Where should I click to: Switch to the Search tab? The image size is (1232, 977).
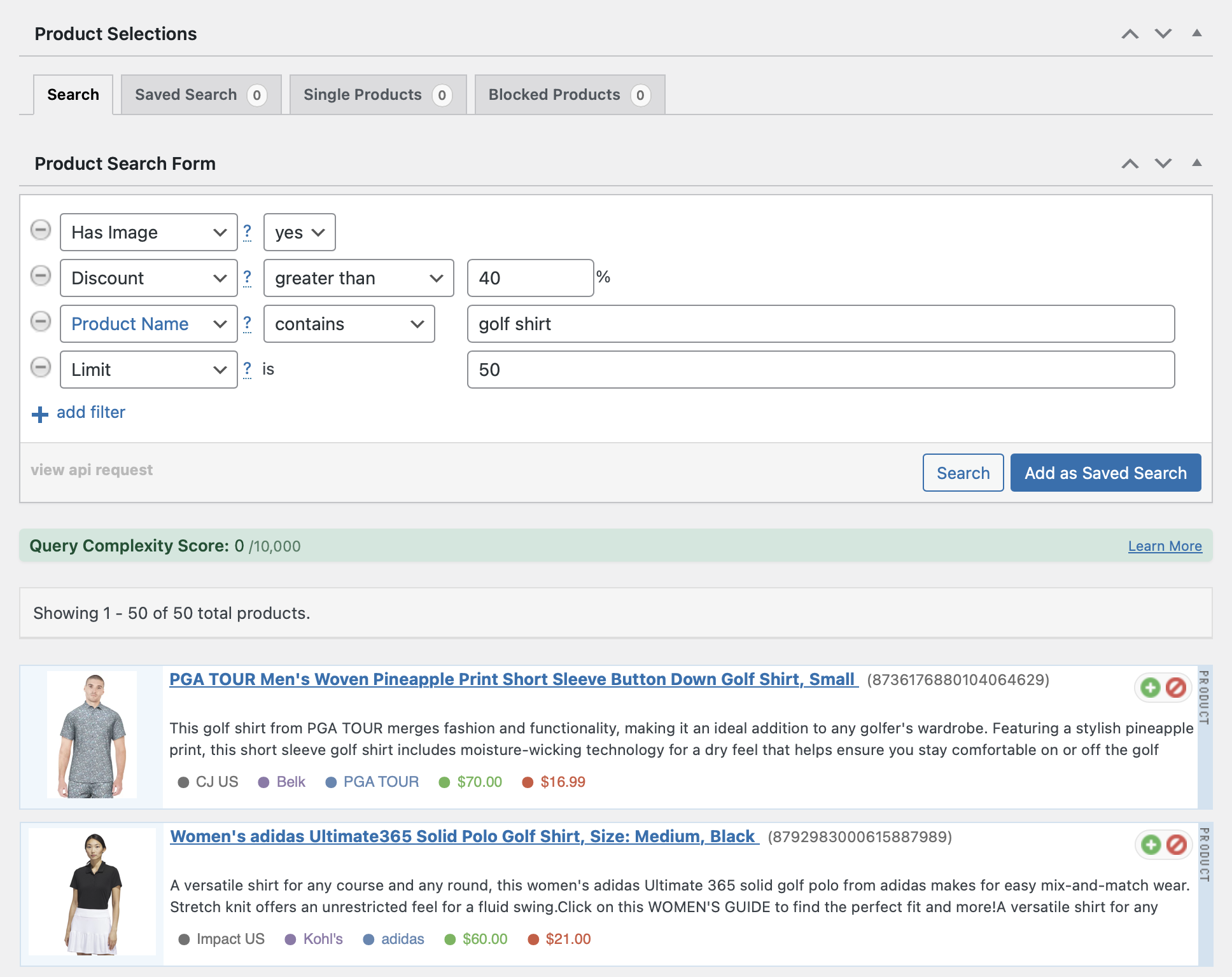73,95
